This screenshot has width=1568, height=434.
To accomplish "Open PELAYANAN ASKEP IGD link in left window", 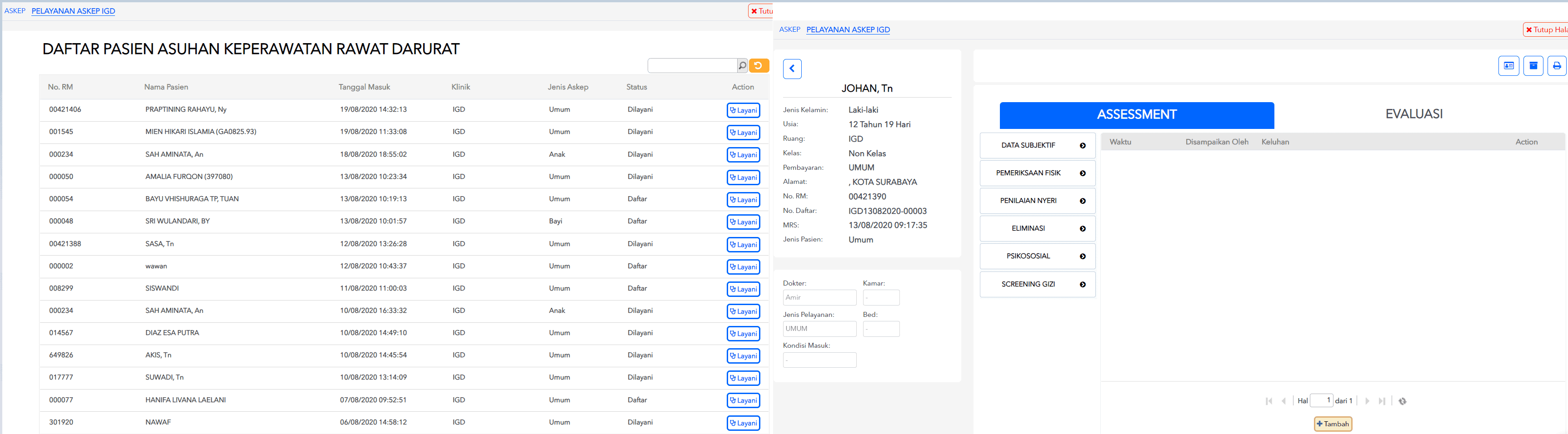I will [x=73, y=11].
